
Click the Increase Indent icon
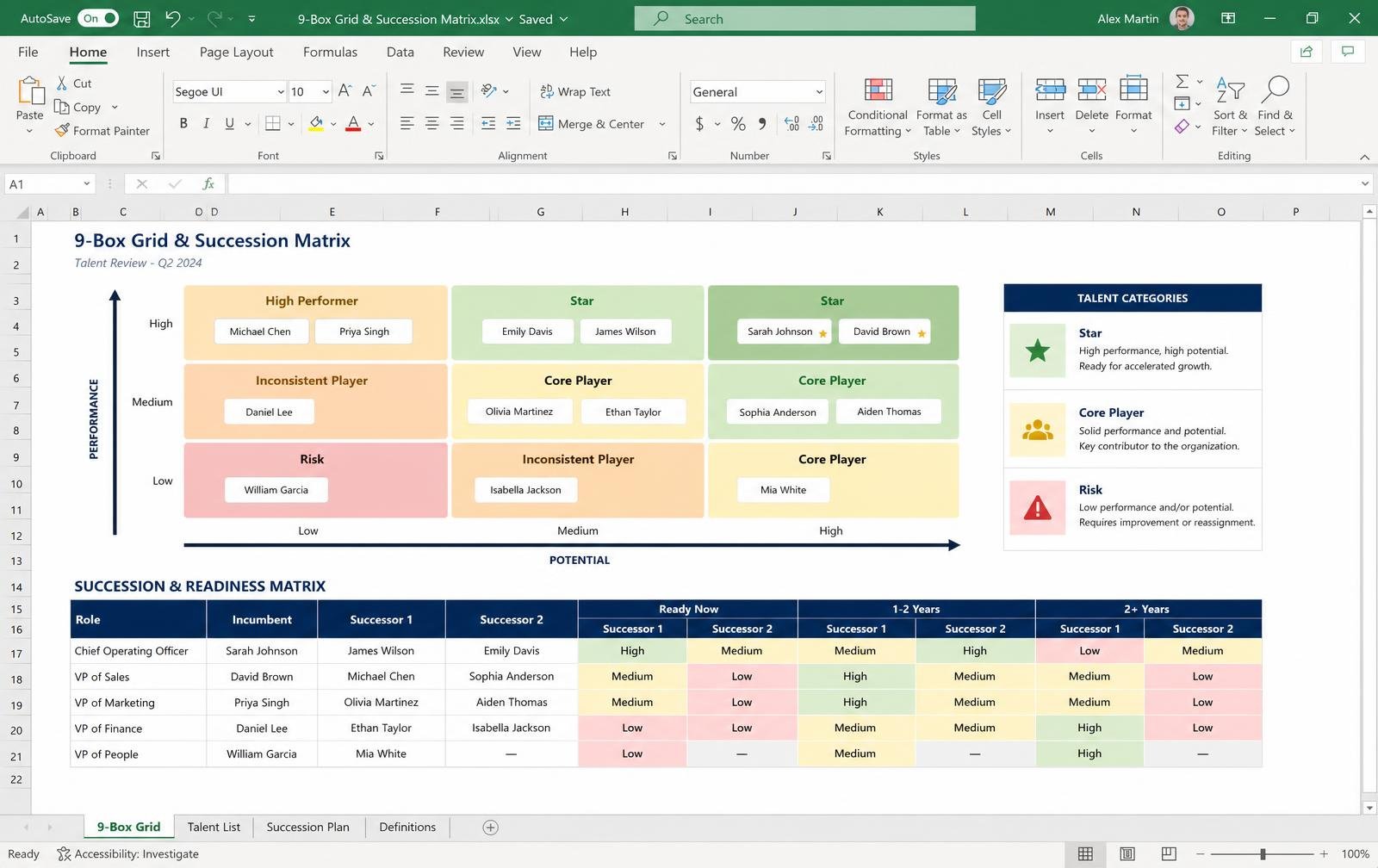(513, 123)
